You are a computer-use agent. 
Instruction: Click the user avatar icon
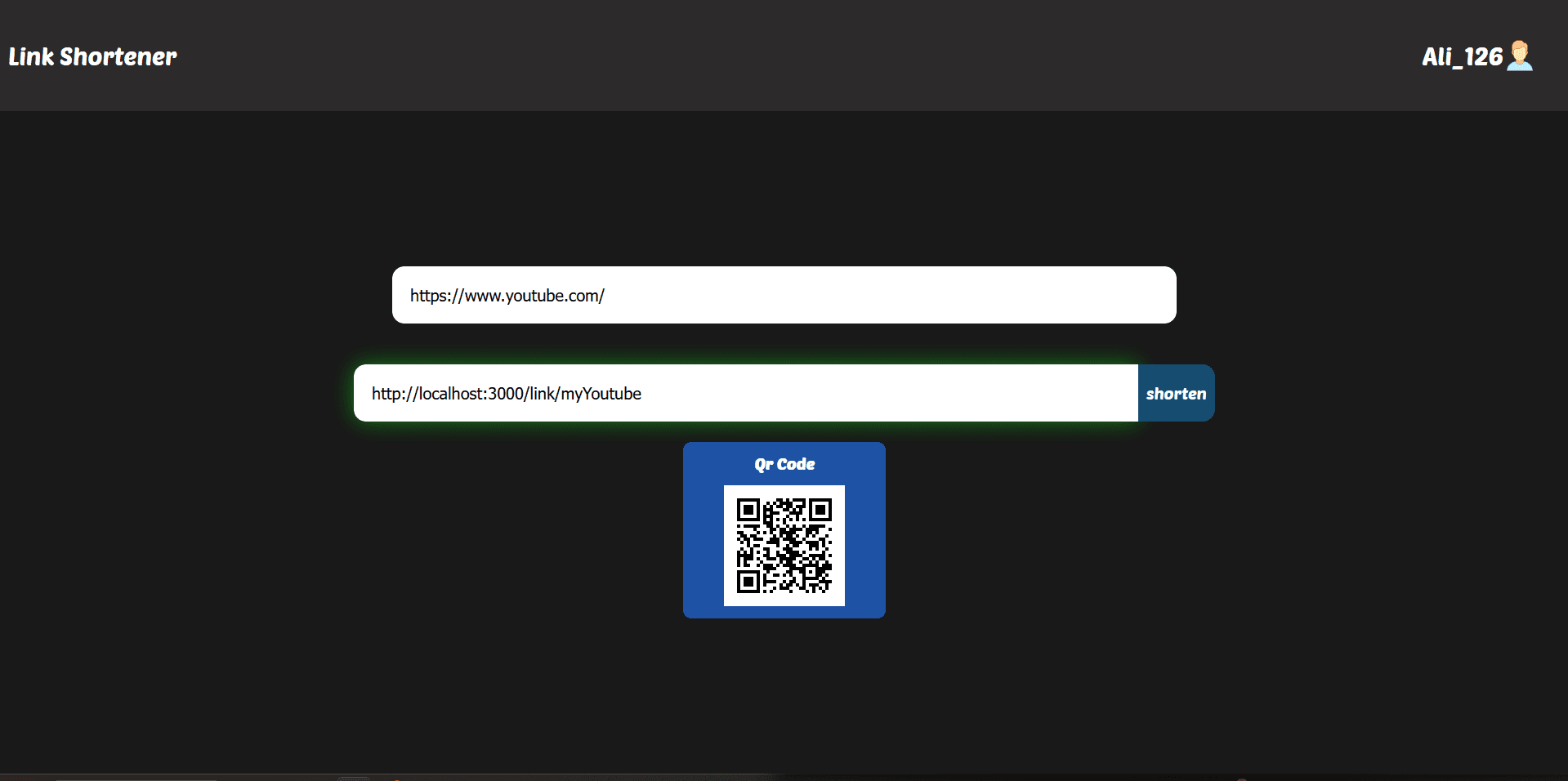click(1520, 56)
